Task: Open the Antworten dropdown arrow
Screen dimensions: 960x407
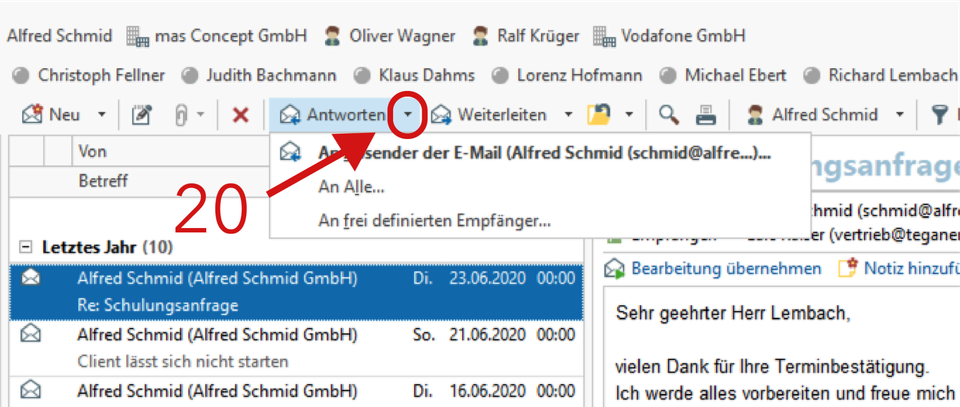Action: 408,114
